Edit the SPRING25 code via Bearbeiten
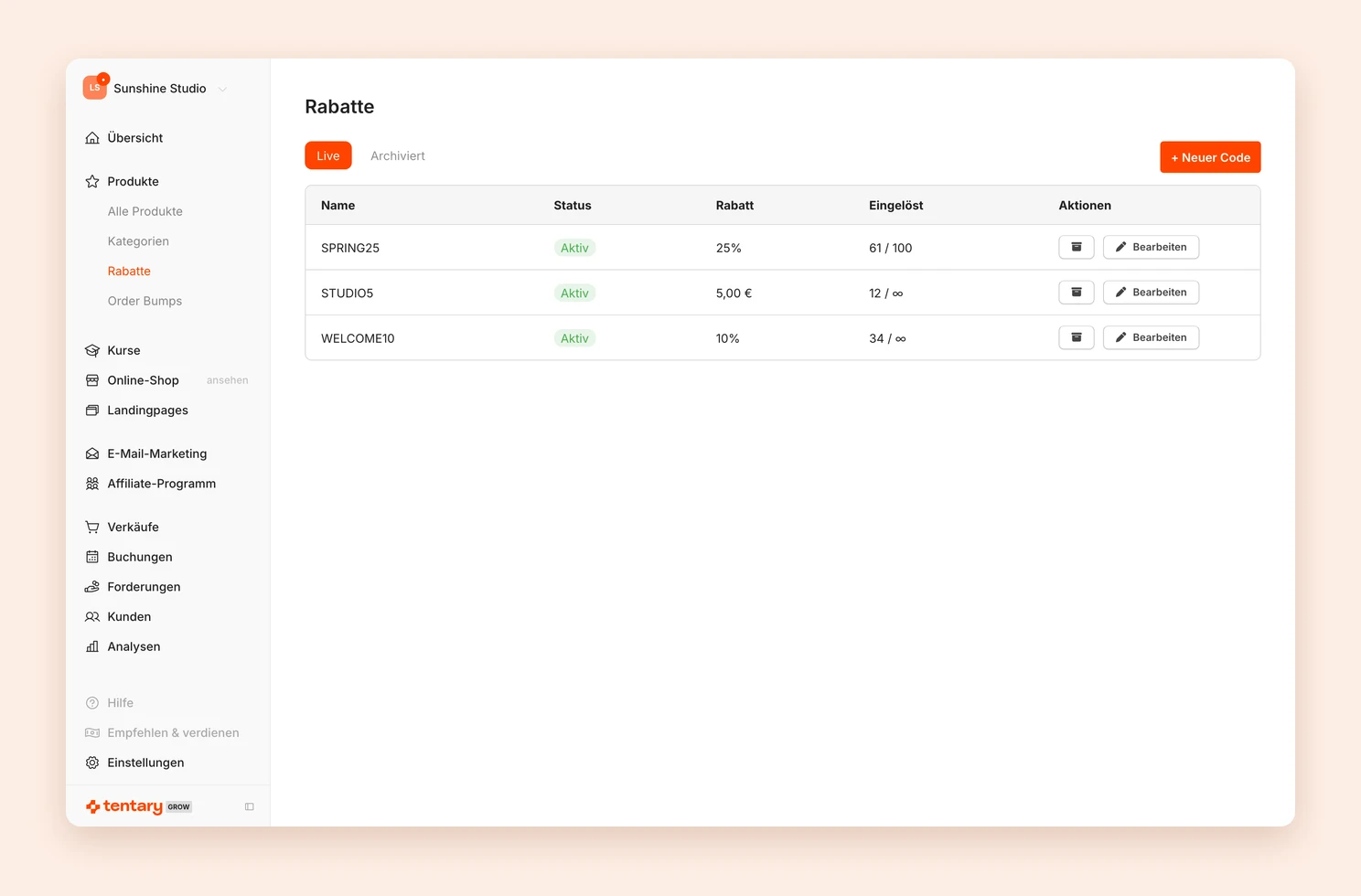This screenshot has height=896, width=1361. point(1151,247)
